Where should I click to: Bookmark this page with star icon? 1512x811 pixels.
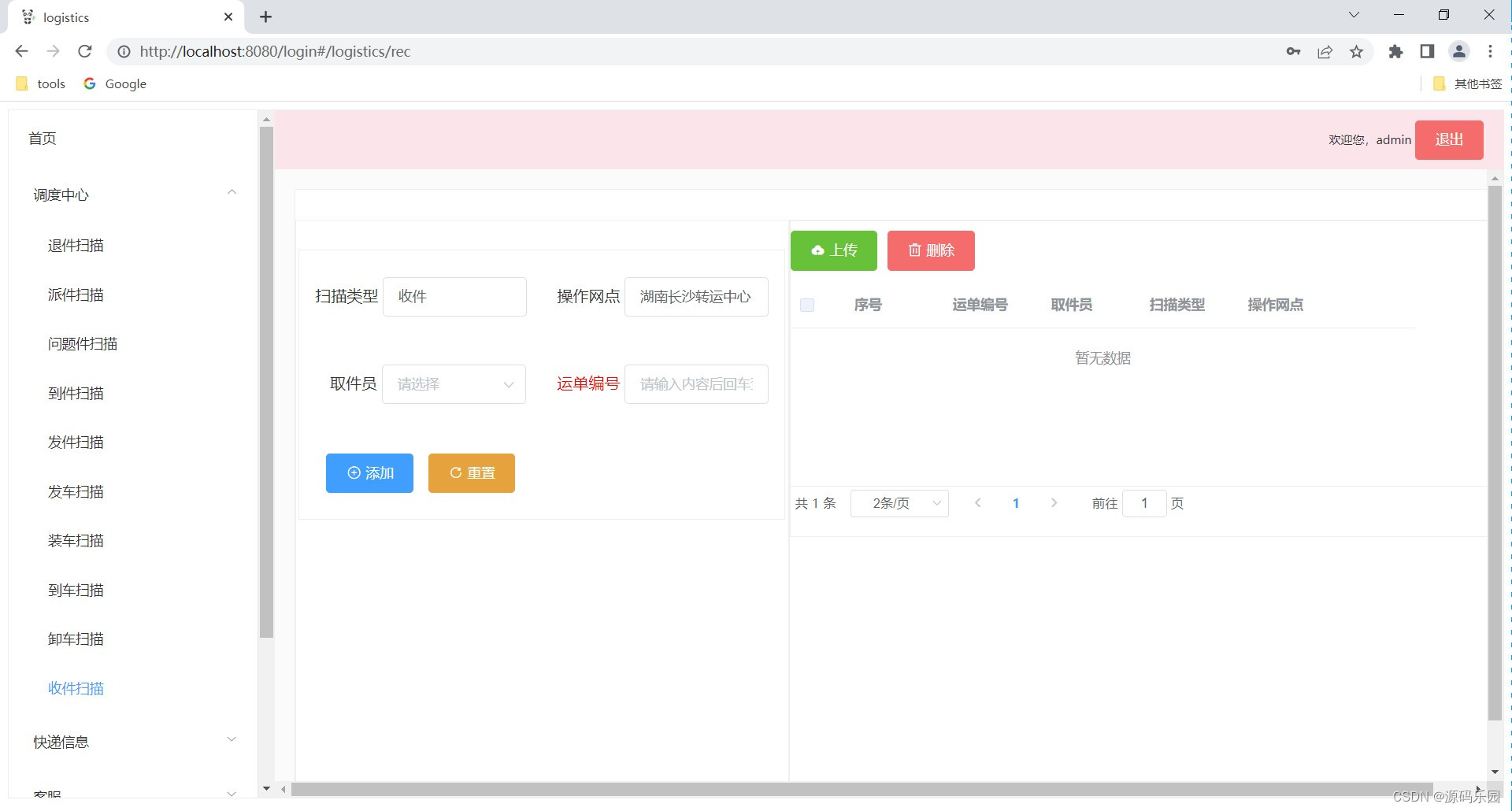click(x=1356, y=51)
